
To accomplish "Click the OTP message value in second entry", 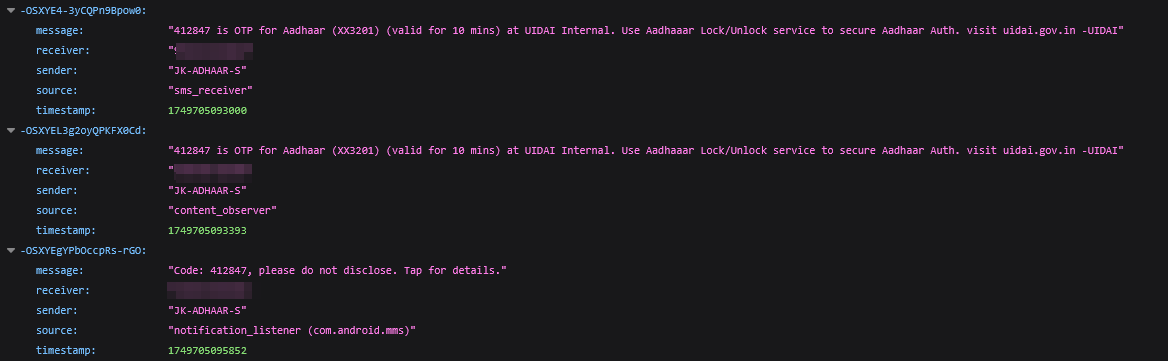I will (646, 150).
